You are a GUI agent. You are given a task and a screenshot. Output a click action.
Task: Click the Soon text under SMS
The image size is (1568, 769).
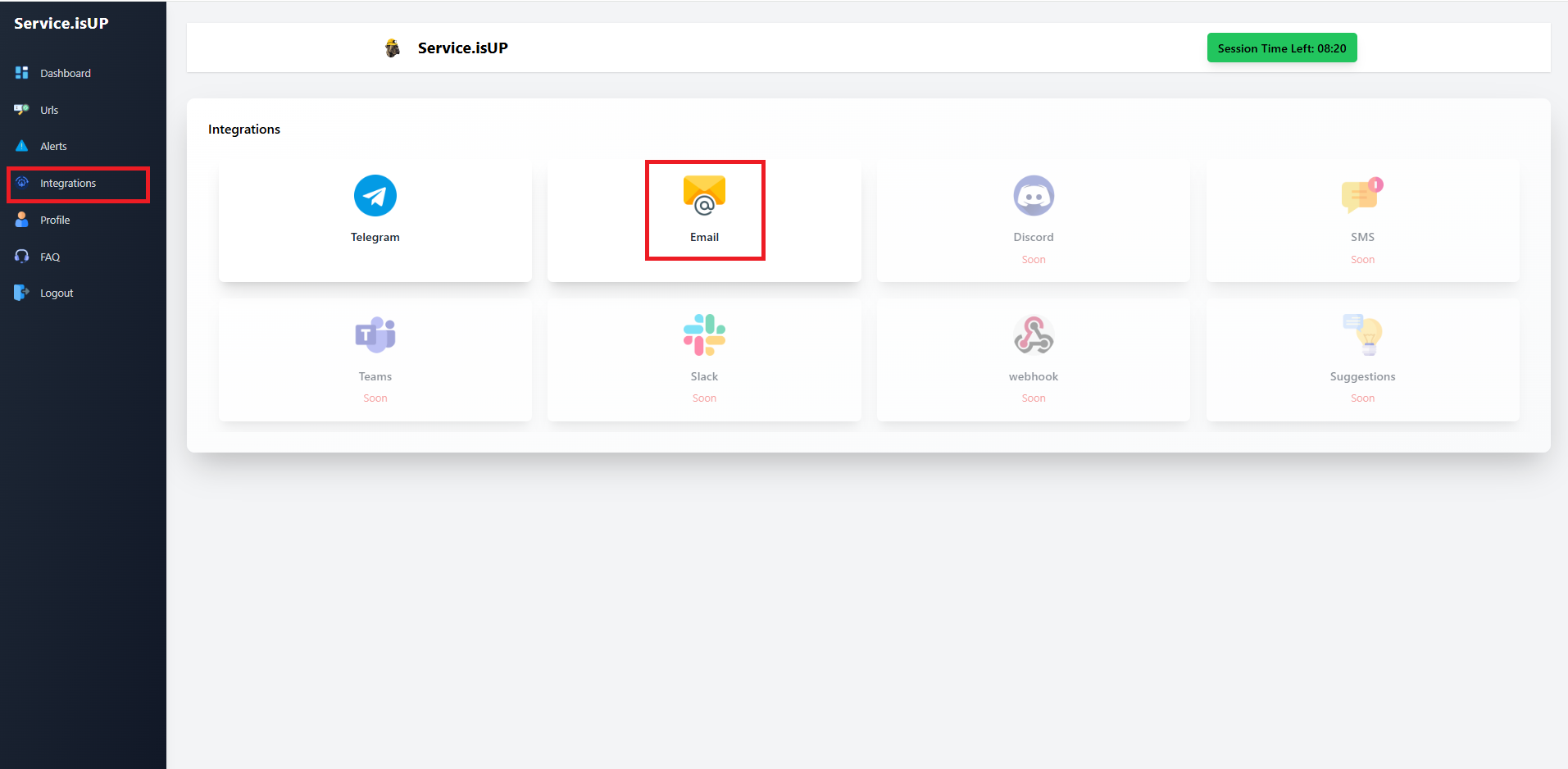[1362, 260]
